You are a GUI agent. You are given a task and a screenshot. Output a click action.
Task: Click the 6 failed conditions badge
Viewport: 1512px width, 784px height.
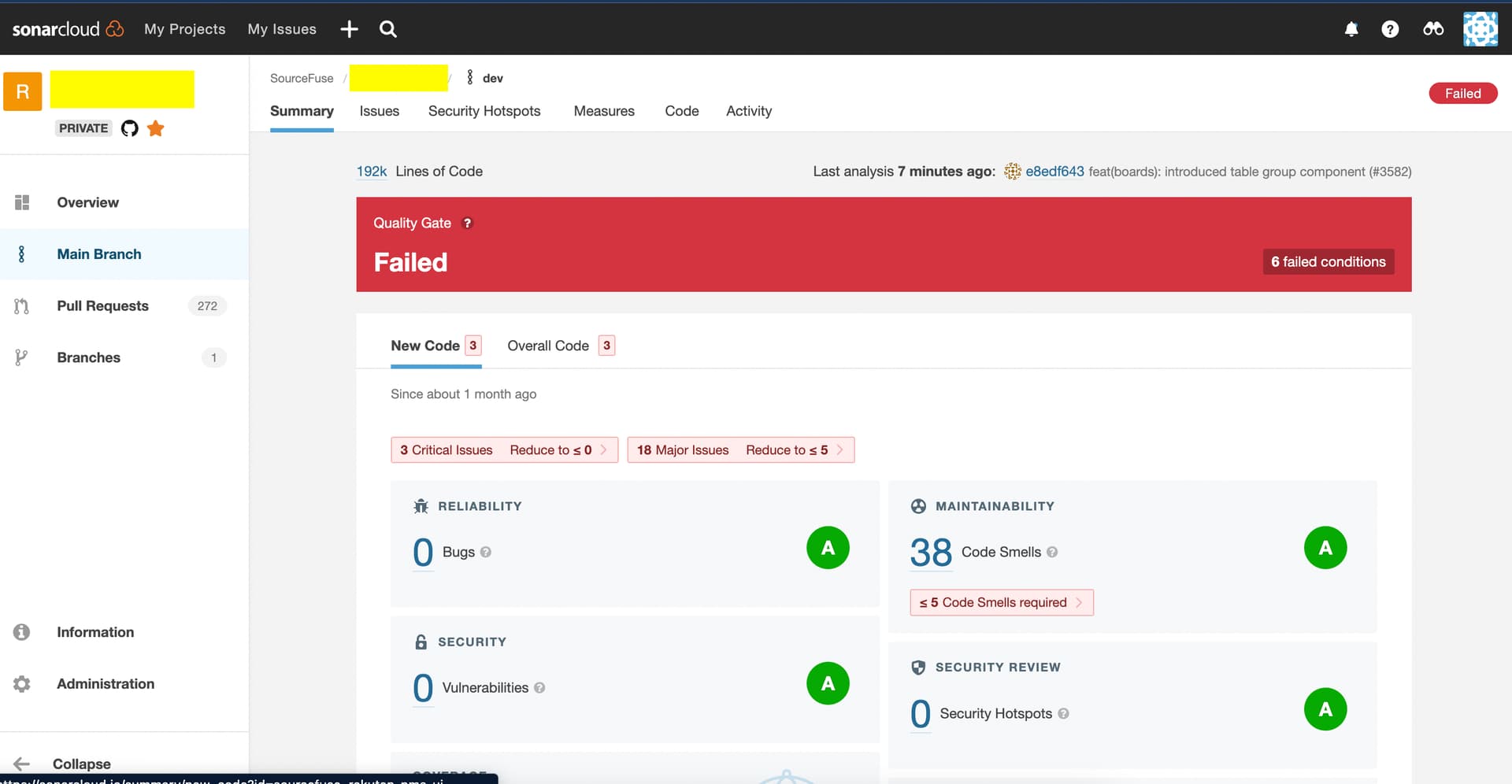tap(1329, 262)
